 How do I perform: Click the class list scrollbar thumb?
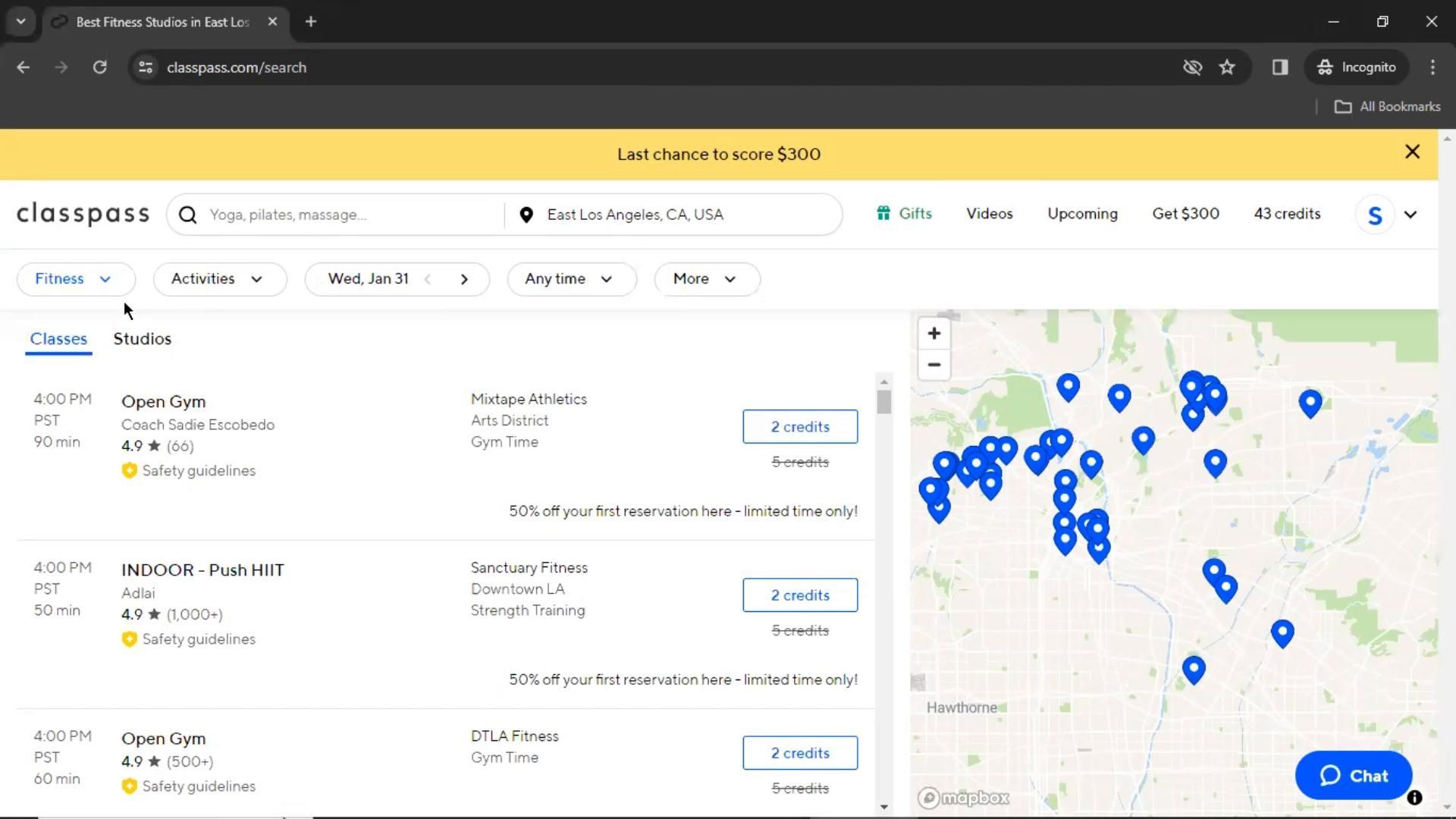point(883,402)
